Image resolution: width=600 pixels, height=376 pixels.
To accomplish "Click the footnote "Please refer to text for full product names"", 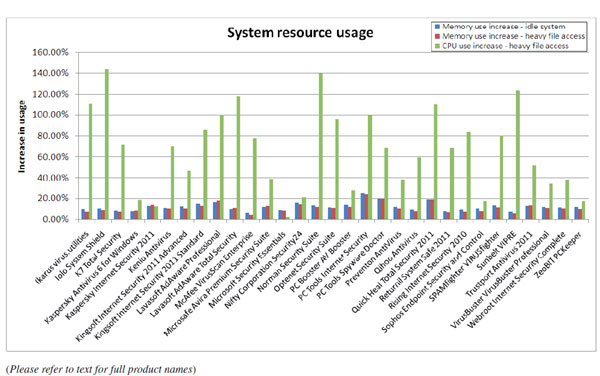I will click(x=101, y=369).
